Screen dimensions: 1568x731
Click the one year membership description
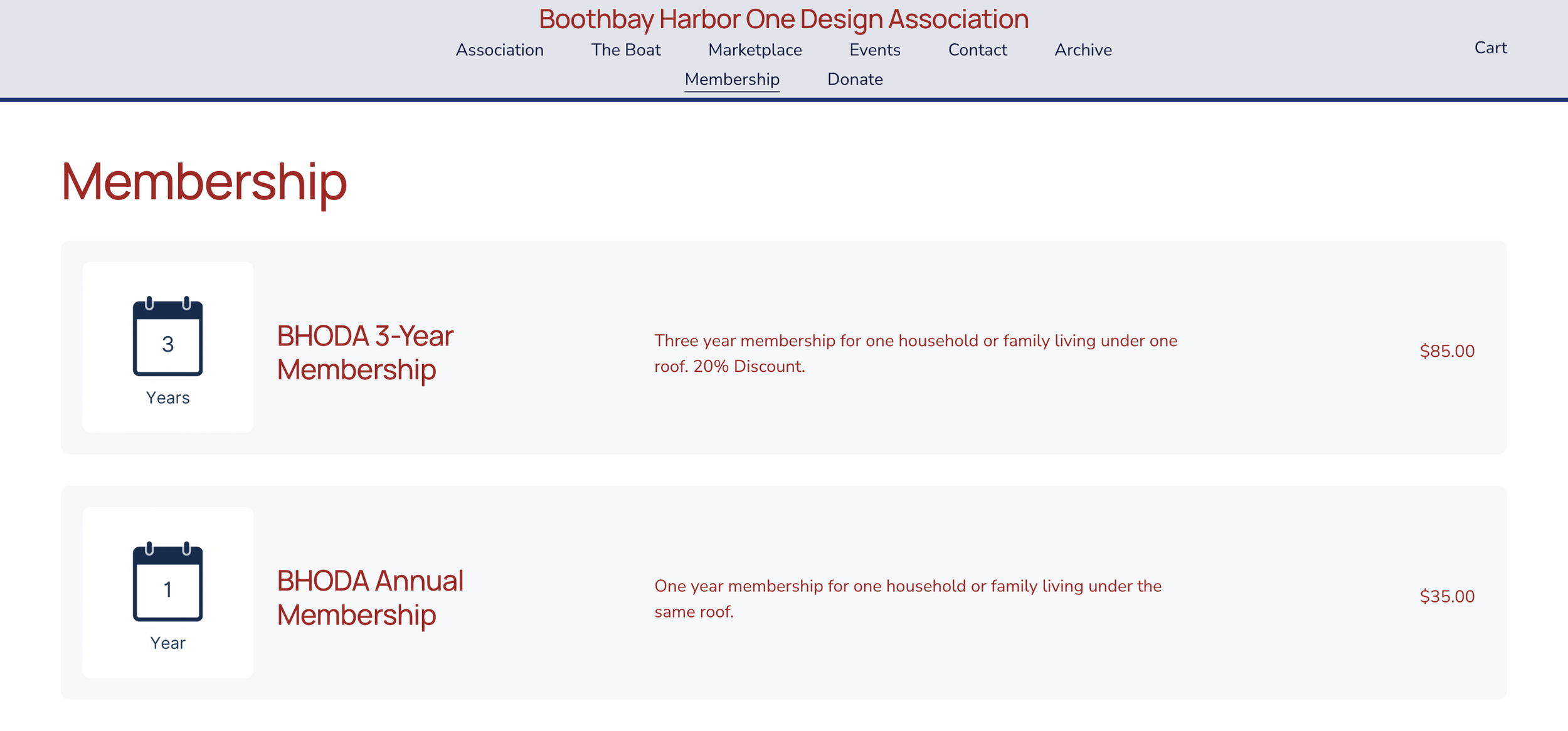click(x=908, y=599)
